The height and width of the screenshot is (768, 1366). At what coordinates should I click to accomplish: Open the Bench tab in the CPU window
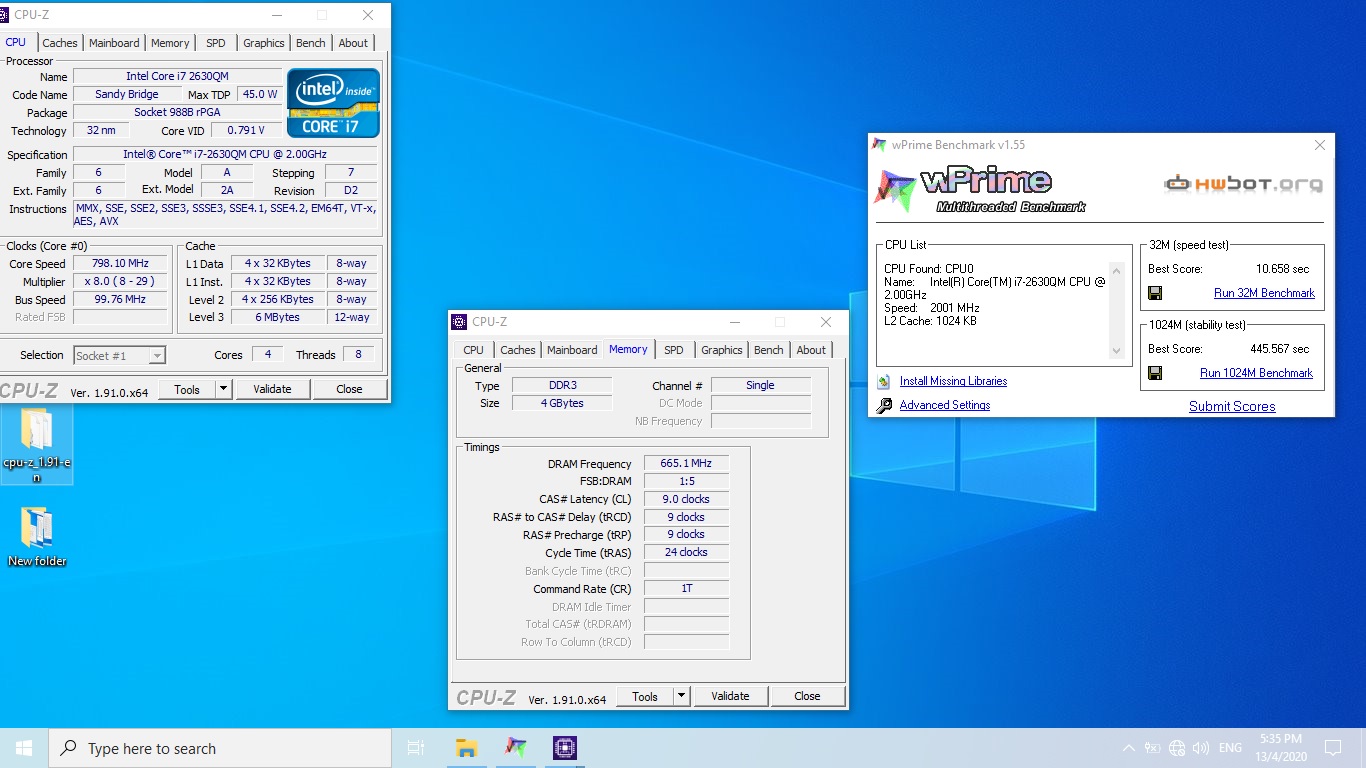pos(311,43)
